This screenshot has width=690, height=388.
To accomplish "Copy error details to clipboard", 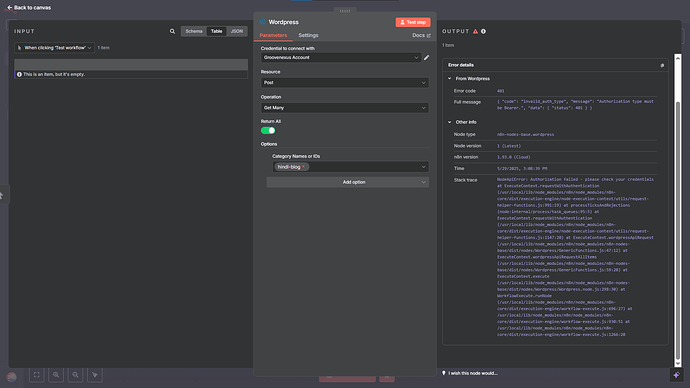I will [662, 65].
